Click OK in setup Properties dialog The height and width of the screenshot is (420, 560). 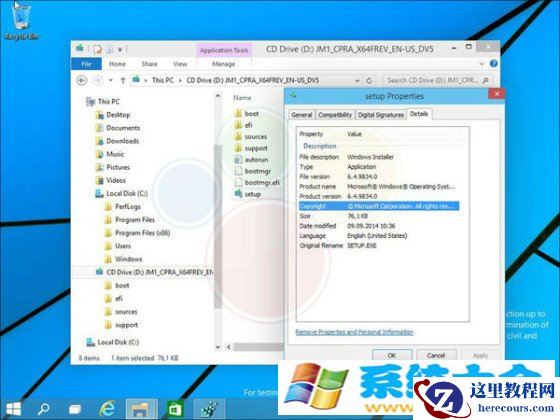[392, 355]
